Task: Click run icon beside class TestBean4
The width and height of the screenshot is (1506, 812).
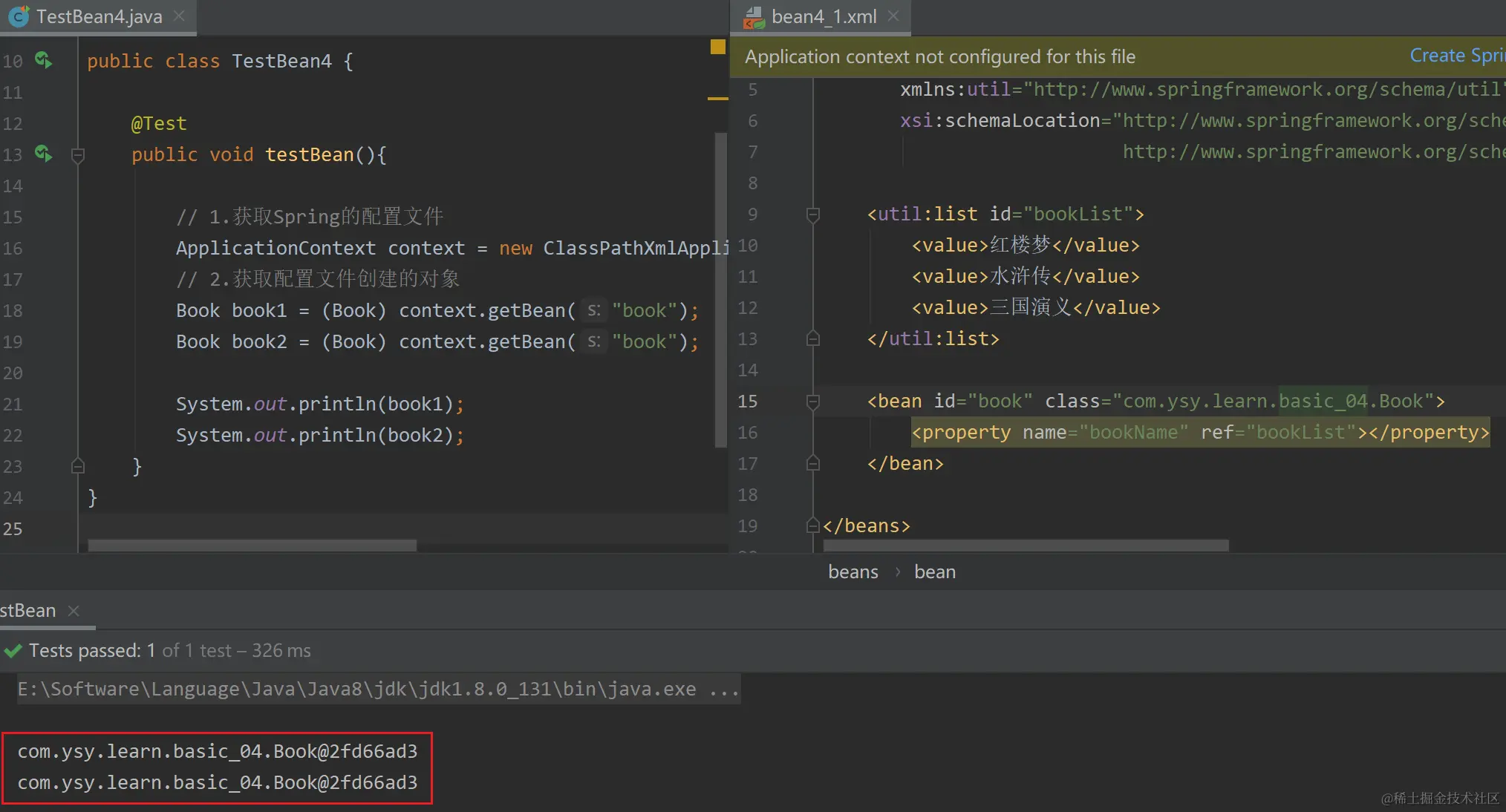Action: (44, 60)
